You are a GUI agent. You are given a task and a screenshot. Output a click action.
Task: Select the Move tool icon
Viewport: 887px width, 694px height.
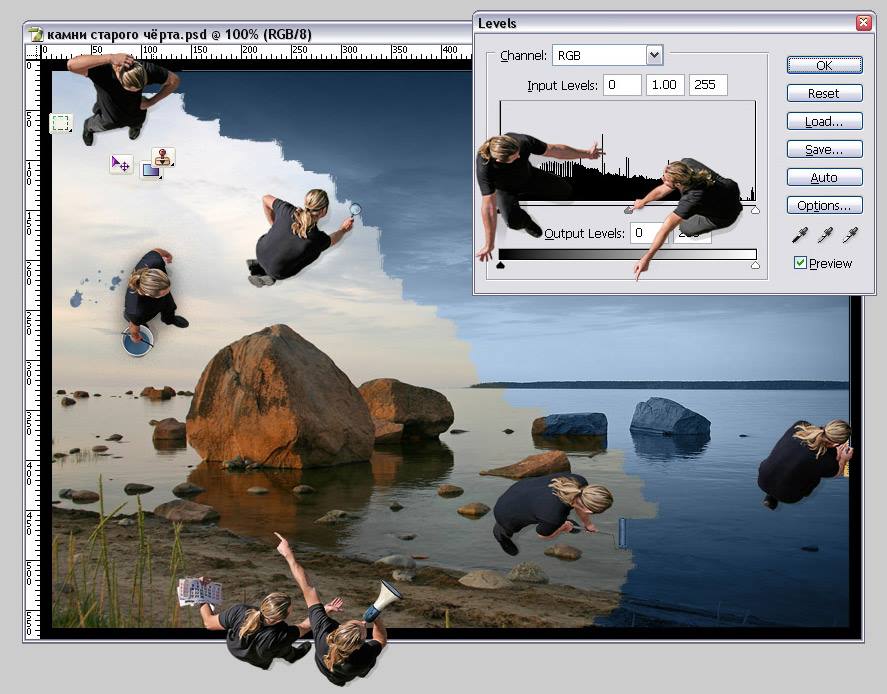pos(121,163)
